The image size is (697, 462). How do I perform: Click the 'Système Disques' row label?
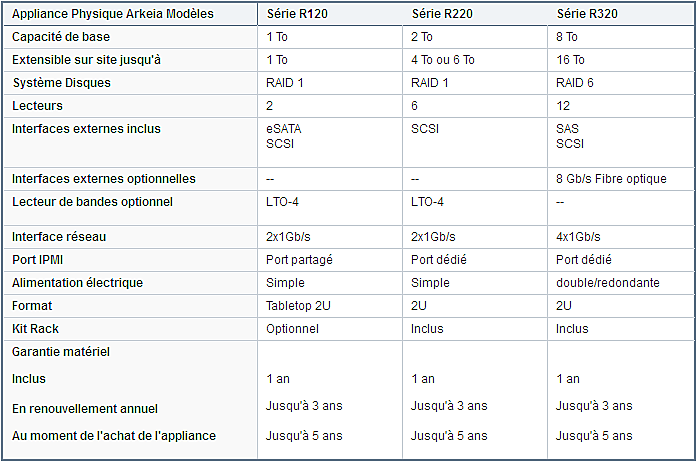tap(62, 83)
